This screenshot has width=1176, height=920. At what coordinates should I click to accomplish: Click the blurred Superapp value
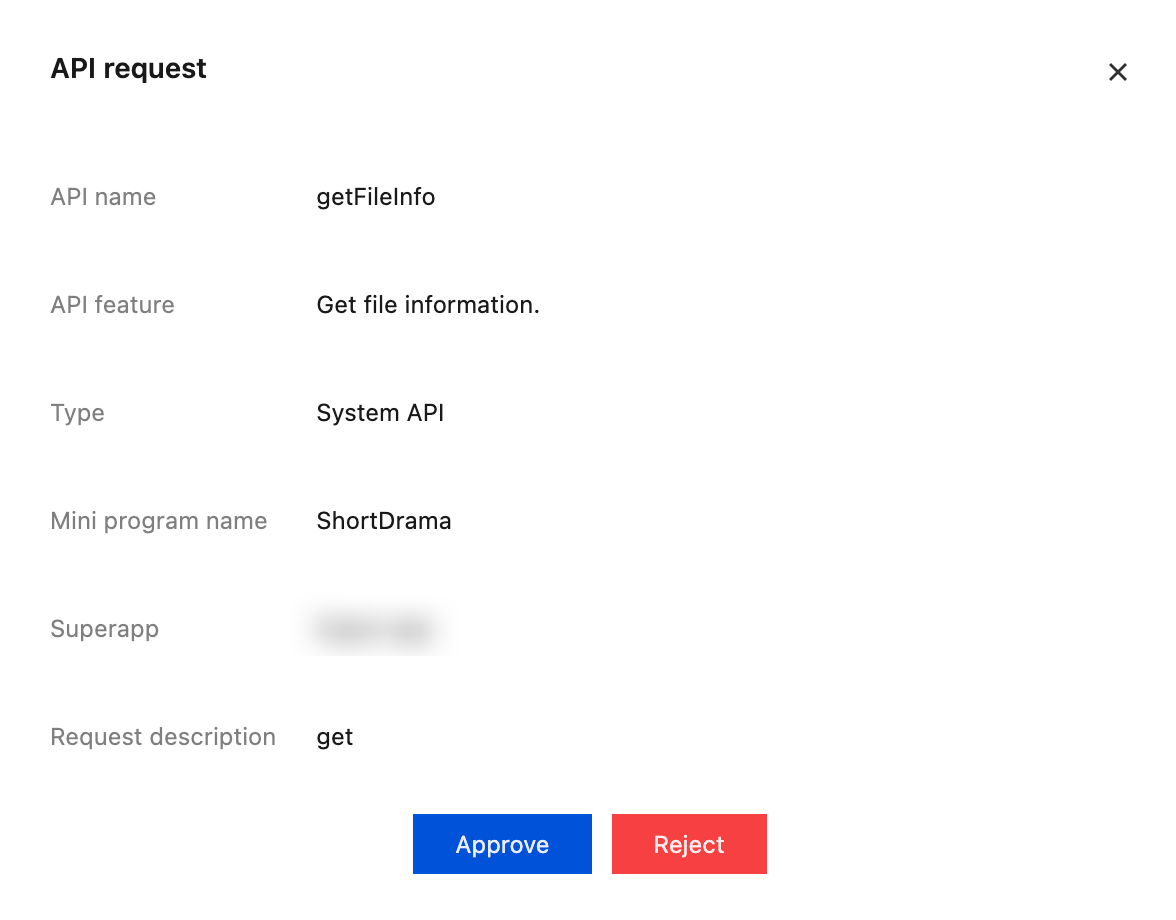tap(373, 629)
